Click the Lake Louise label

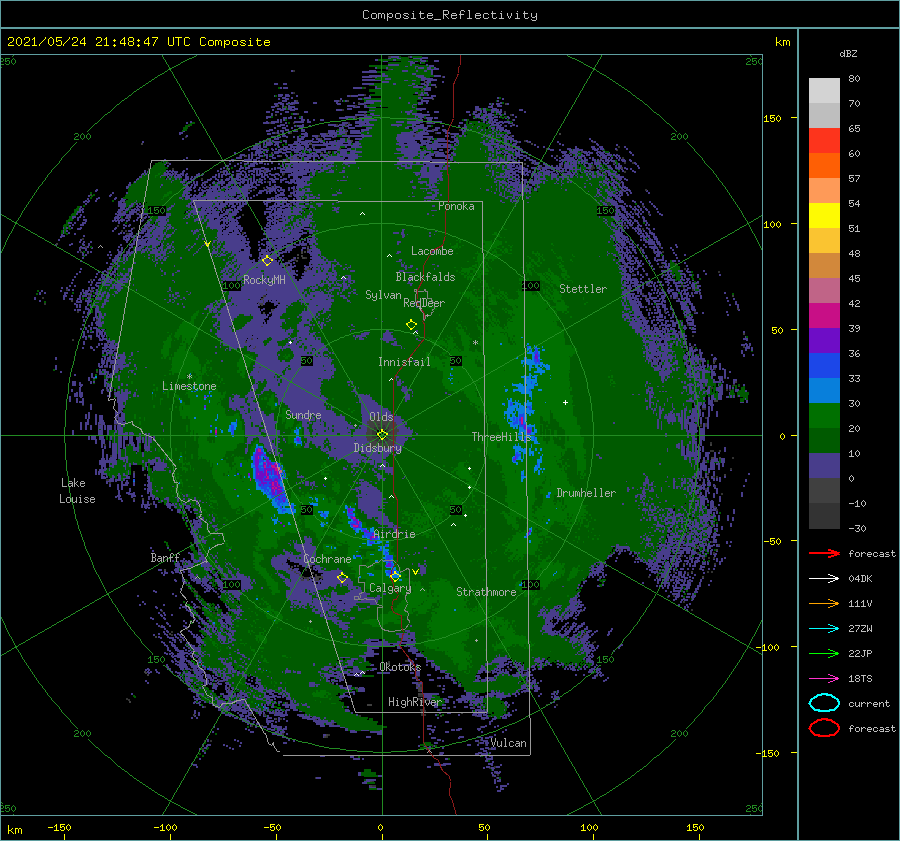(x=77, y=491)
